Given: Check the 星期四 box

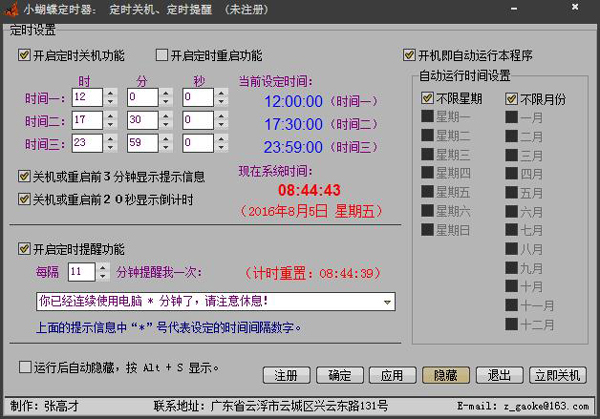Looking at the screenshot, I should [427, 173].
